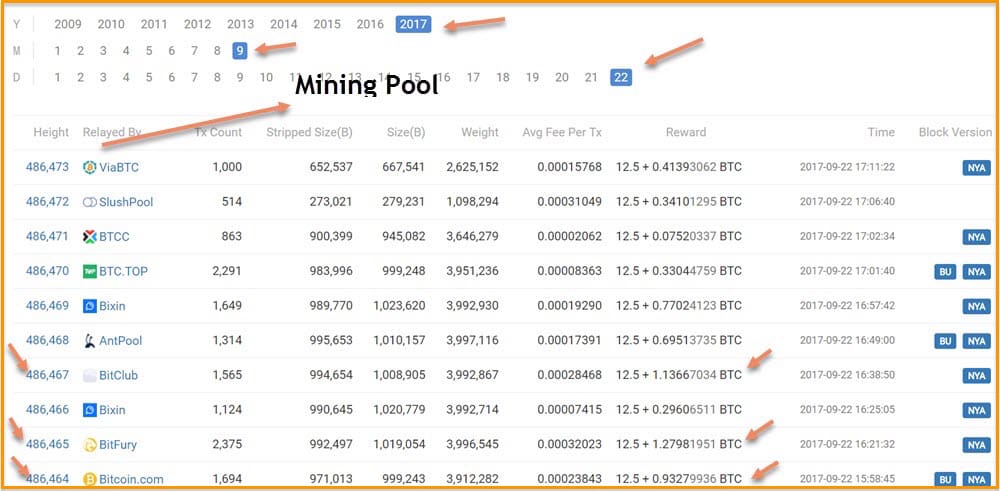1000x491 pixels.
Task: Click the SlushPool logo icon
Action: pos(90,202)
